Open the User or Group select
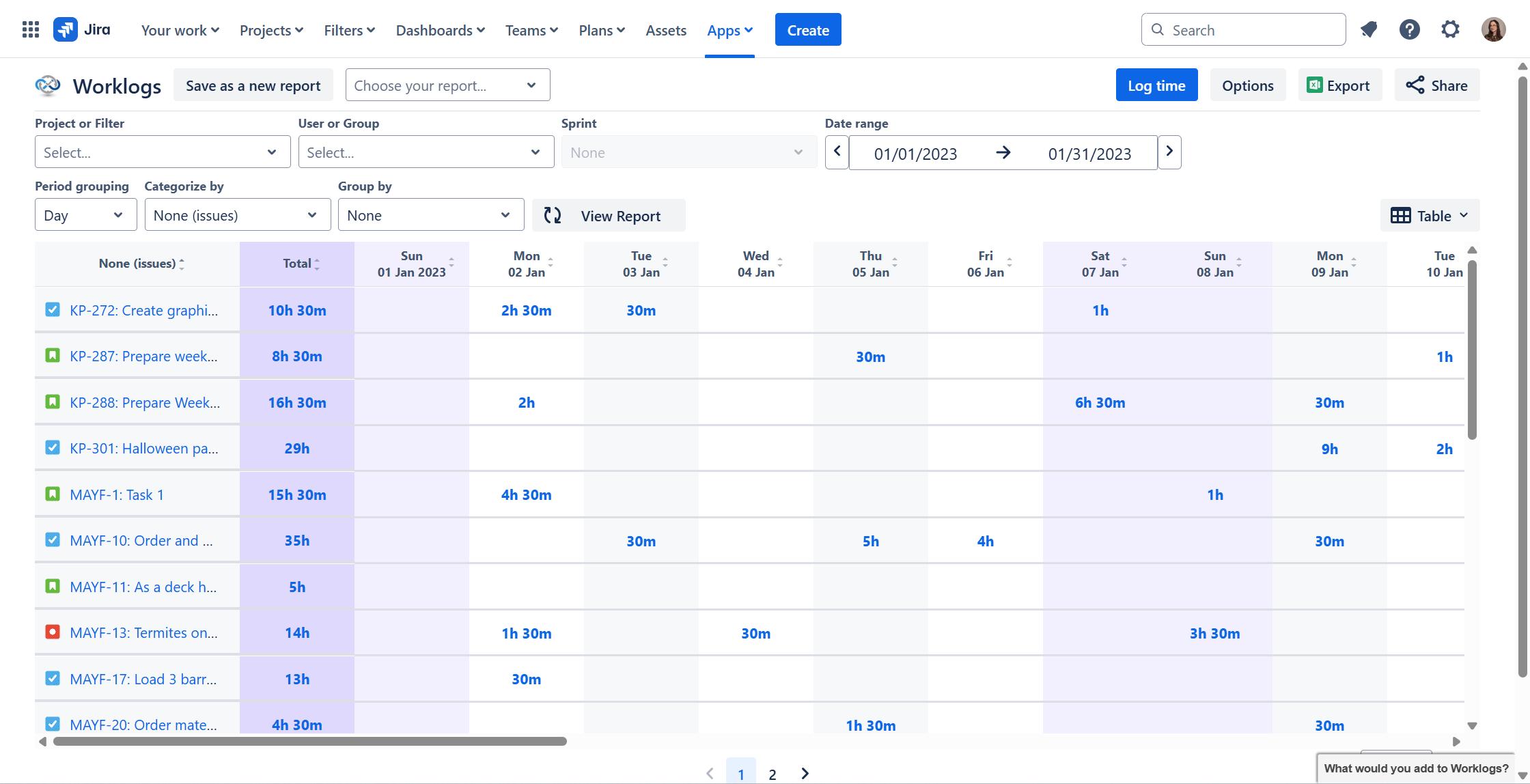This screenshot has height=784, width=1530. click(426, 152)
